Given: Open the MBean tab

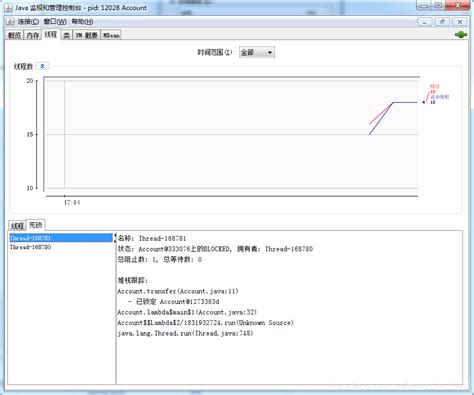Looking at the screenshot, I should 111,35.
